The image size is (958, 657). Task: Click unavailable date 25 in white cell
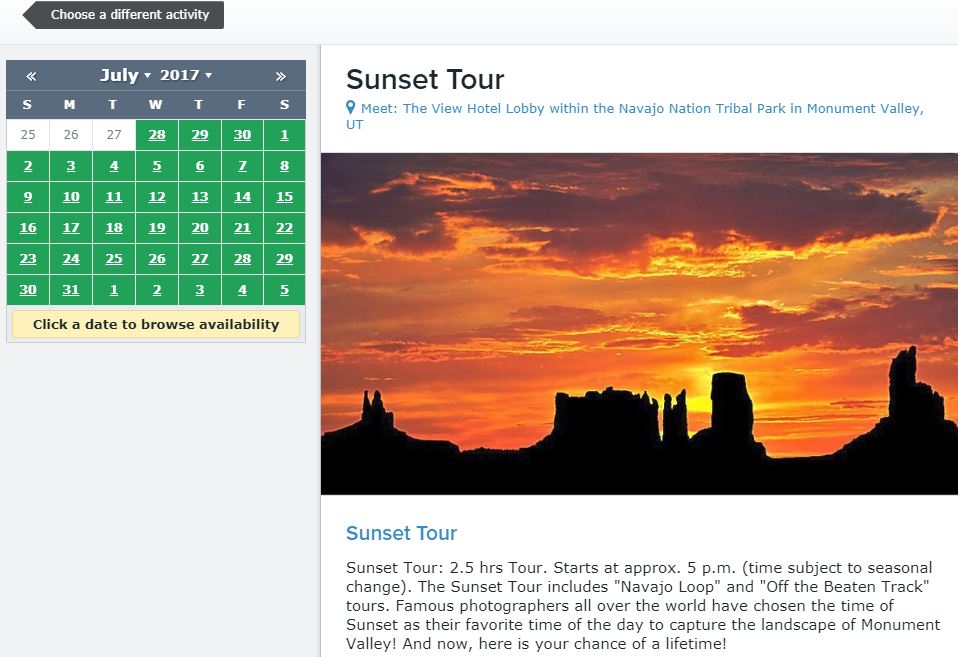28,135
